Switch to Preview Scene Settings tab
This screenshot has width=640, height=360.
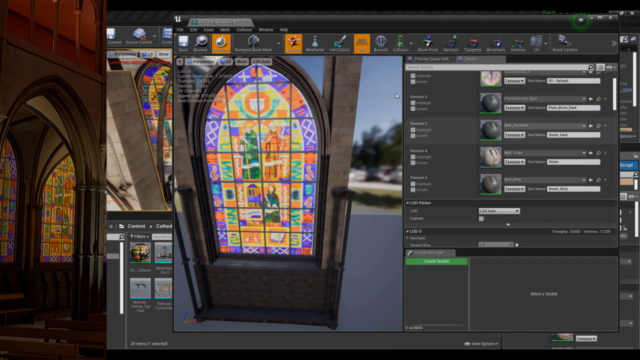[x=431, y=59]
